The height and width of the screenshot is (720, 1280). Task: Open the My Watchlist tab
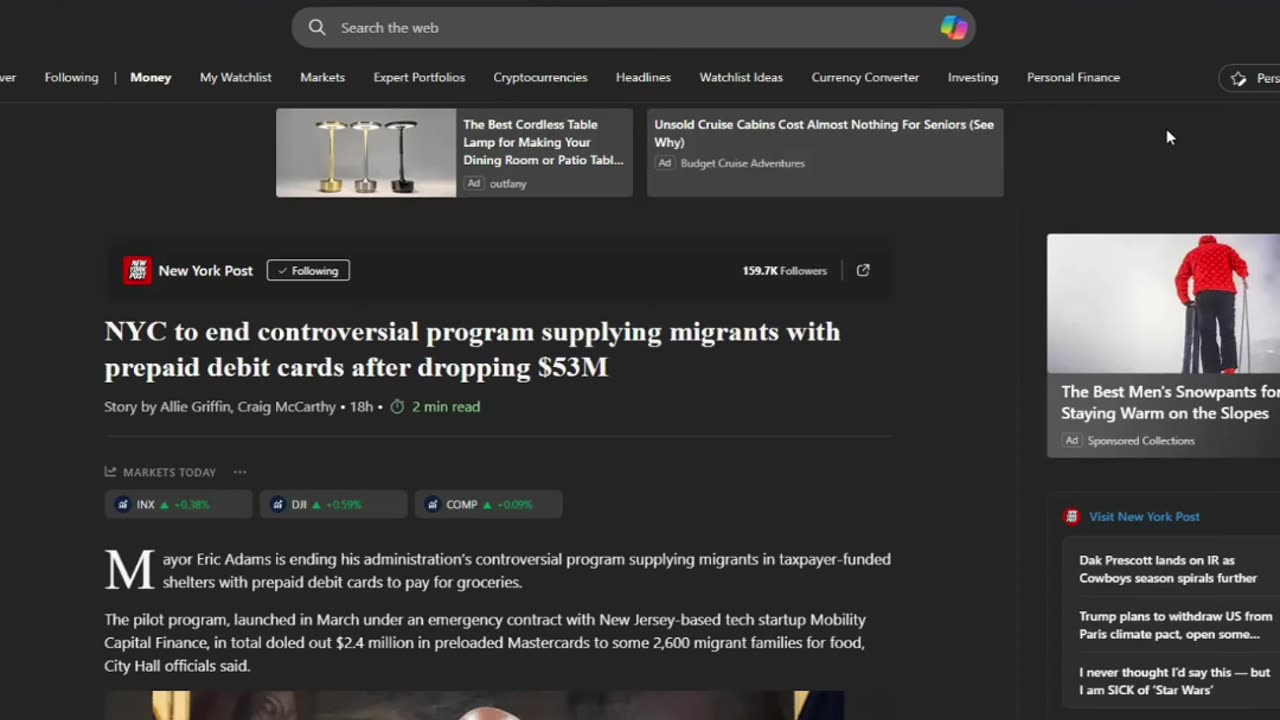[235, 78]
